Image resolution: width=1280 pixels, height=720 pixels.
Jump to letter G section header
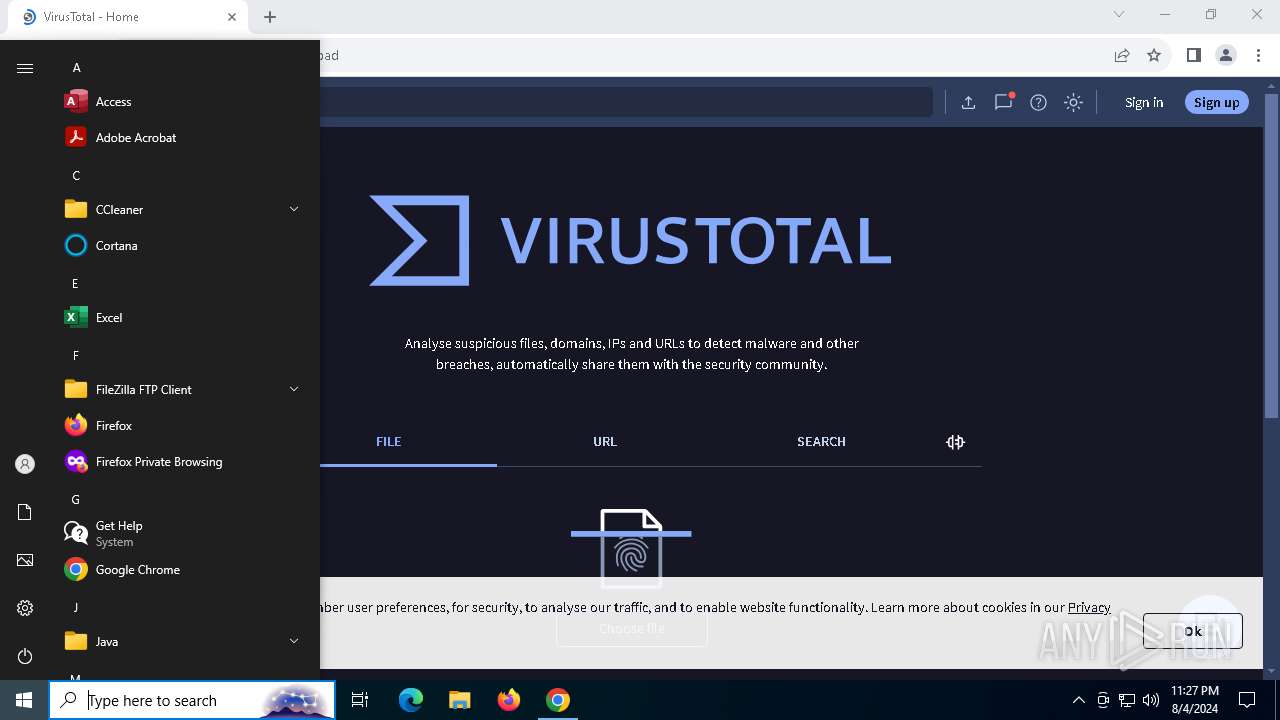tap(75, 500)
